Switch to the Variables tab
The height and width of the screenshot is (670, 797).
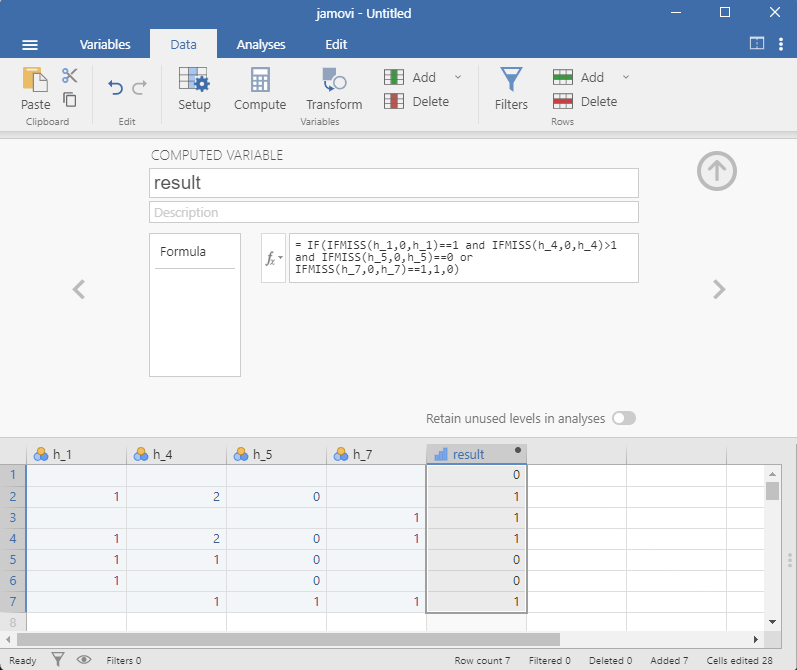coord(105,44)
